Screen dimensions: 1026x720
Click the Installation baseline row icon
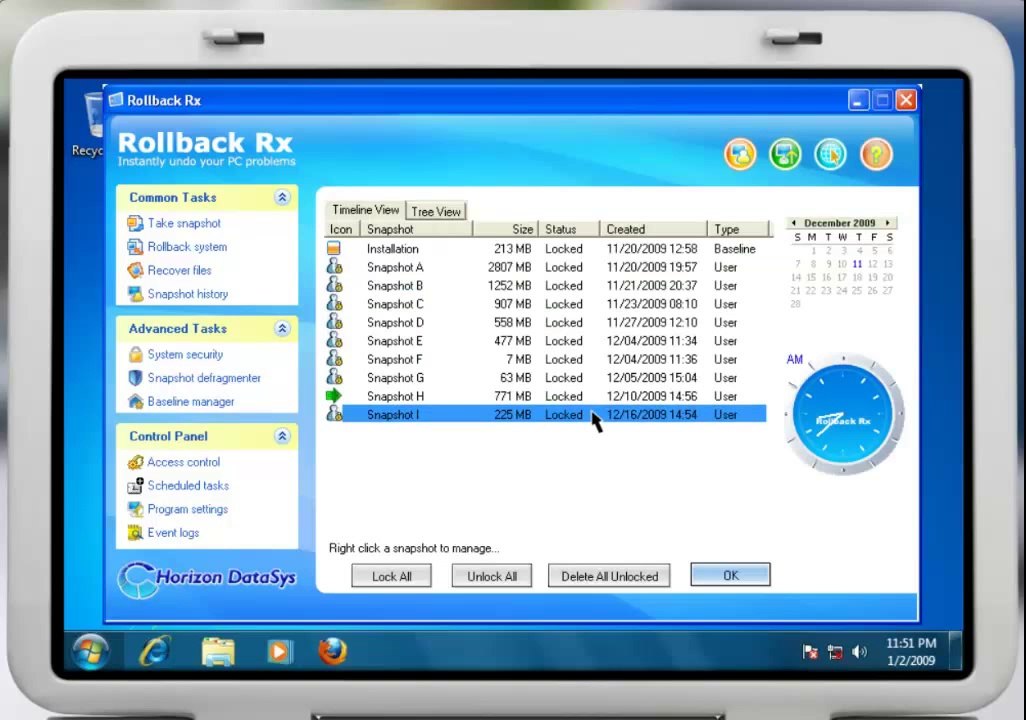[x=334, y=248]
